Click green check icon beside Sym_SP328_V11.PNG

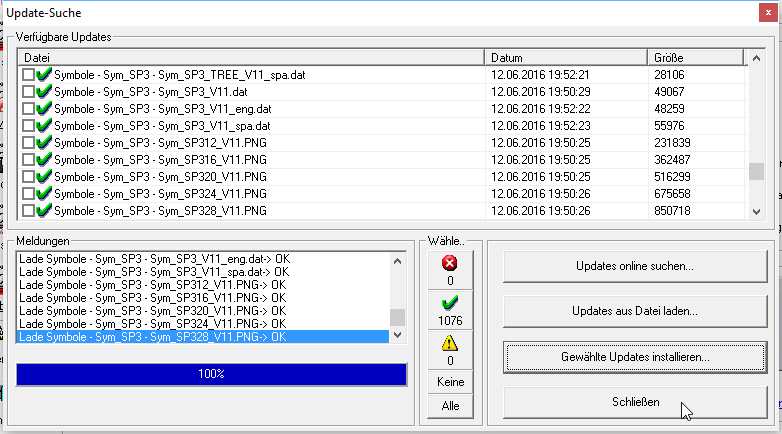[44, 211]
